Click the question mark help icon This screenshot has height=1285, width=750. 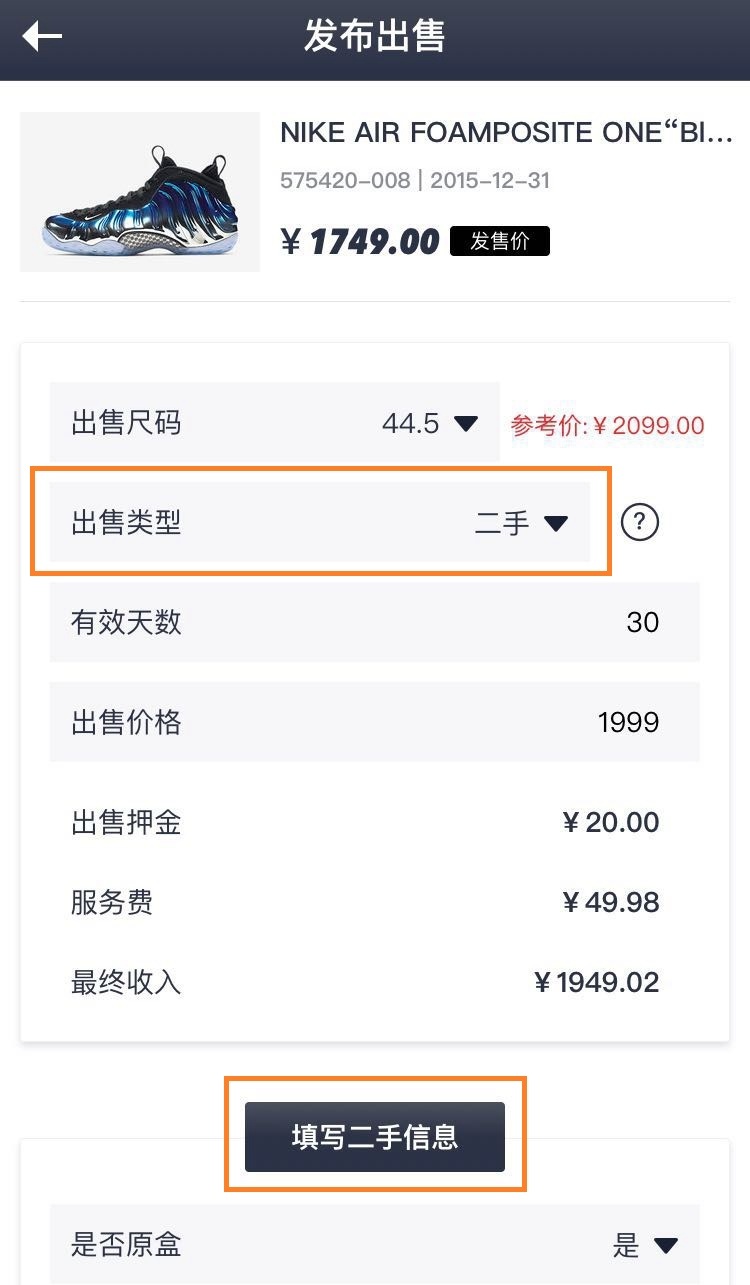tap(640, 522)
